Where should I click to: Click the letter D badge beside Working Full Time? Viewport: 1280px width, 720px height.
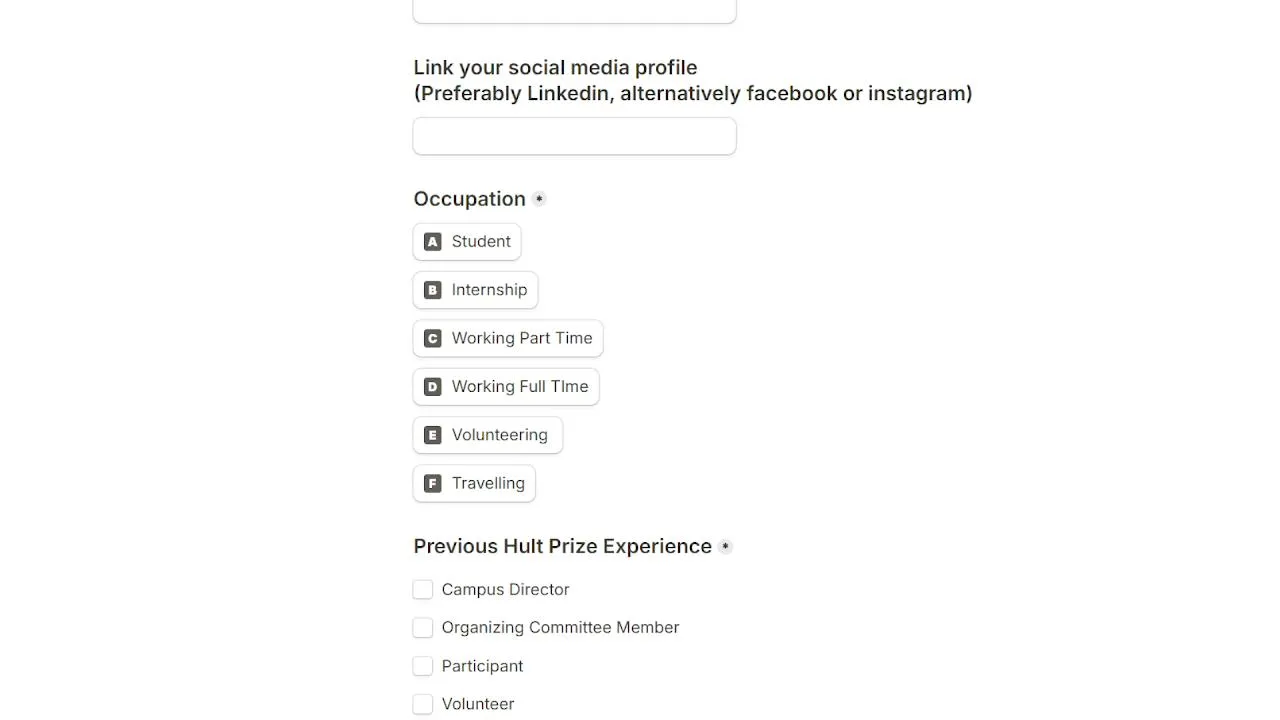coord(432,387)
